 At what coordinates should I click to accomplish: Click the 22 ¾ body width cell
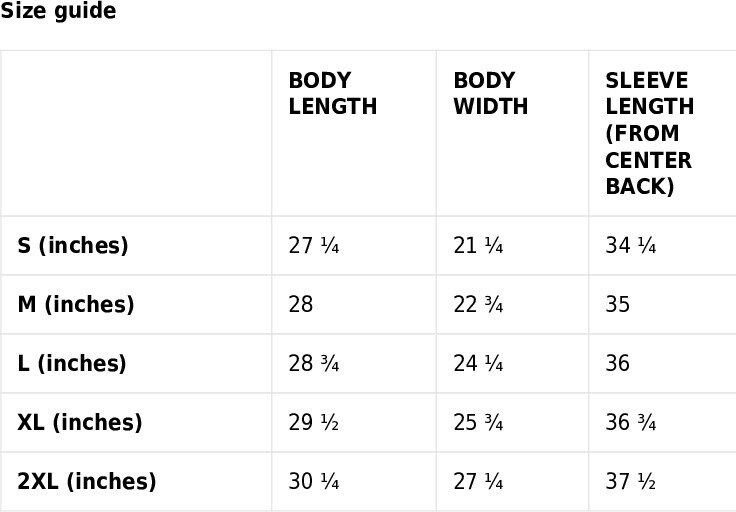point(478,305)
